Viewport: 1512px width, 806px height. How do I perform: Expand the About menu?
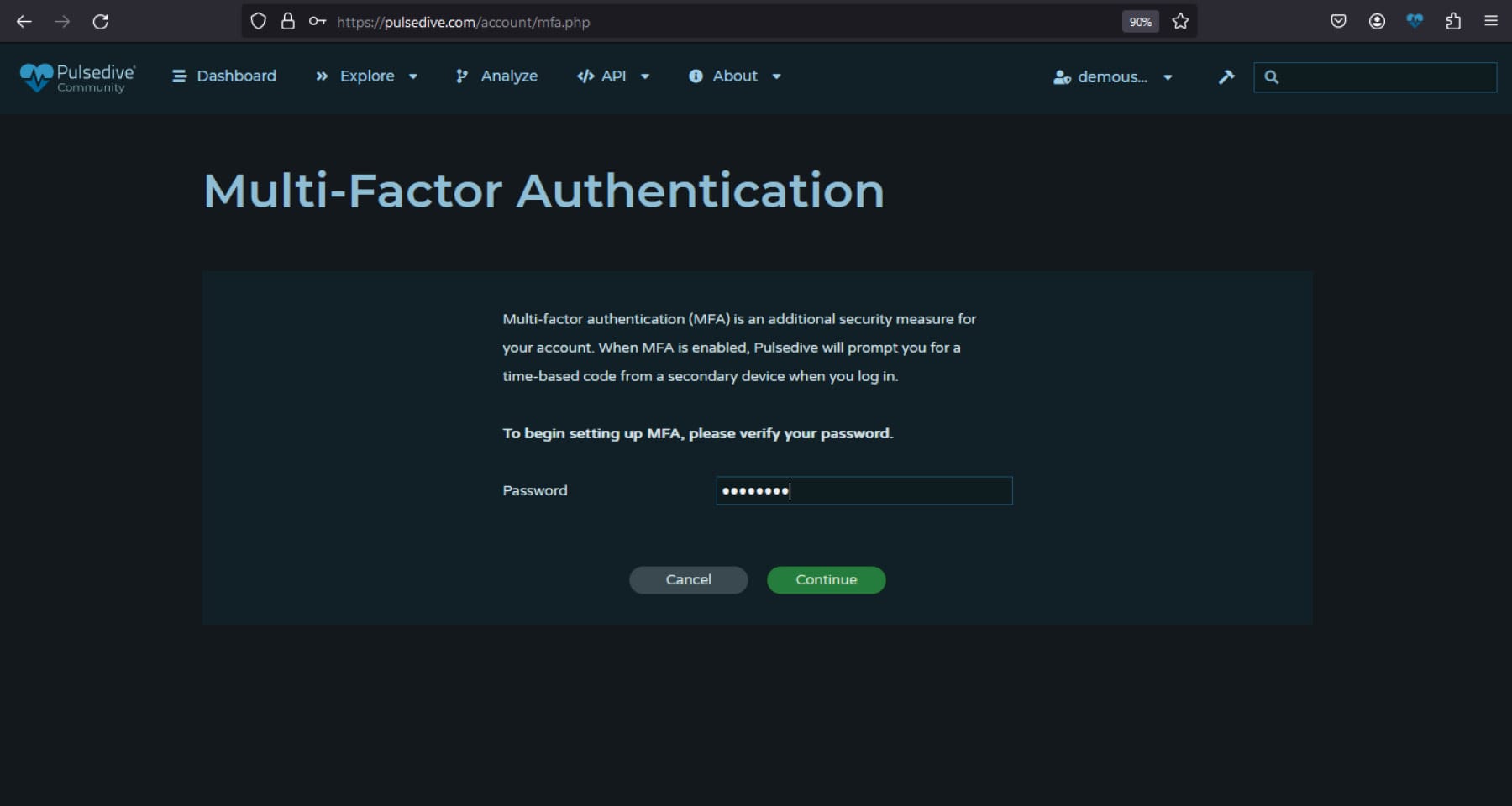(x=735, y=76)
